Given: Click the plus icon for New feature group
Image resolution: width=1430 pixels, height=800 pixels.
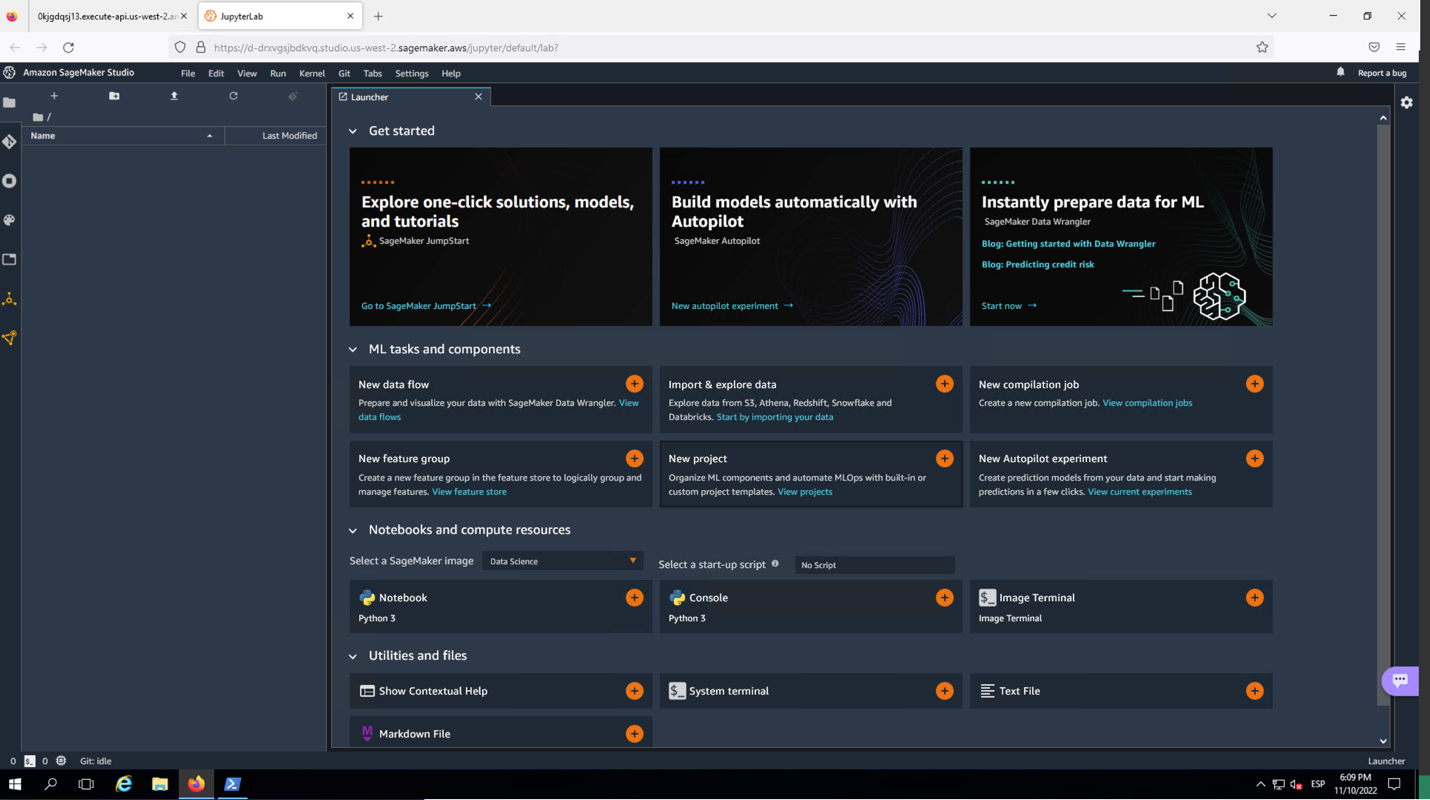Looking at the screenshot, I should pos(634,458).
